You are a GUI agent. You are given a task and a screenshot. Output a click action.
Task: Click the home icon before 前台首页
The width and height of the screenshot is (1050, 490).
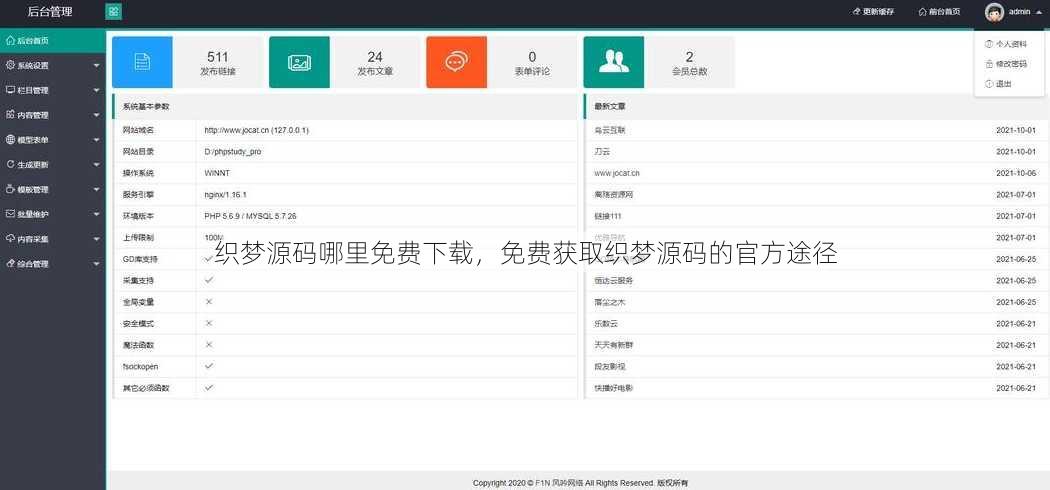(923, 12)
